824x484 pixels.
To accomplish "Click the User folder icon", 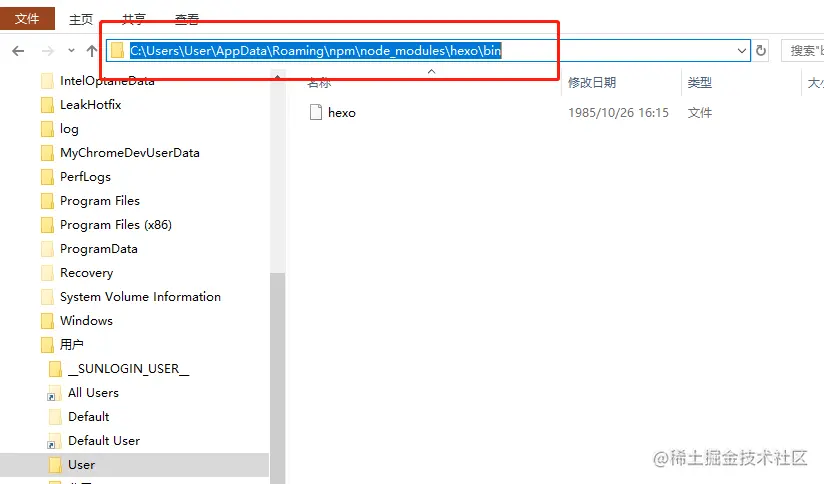I will coord(55,465).
